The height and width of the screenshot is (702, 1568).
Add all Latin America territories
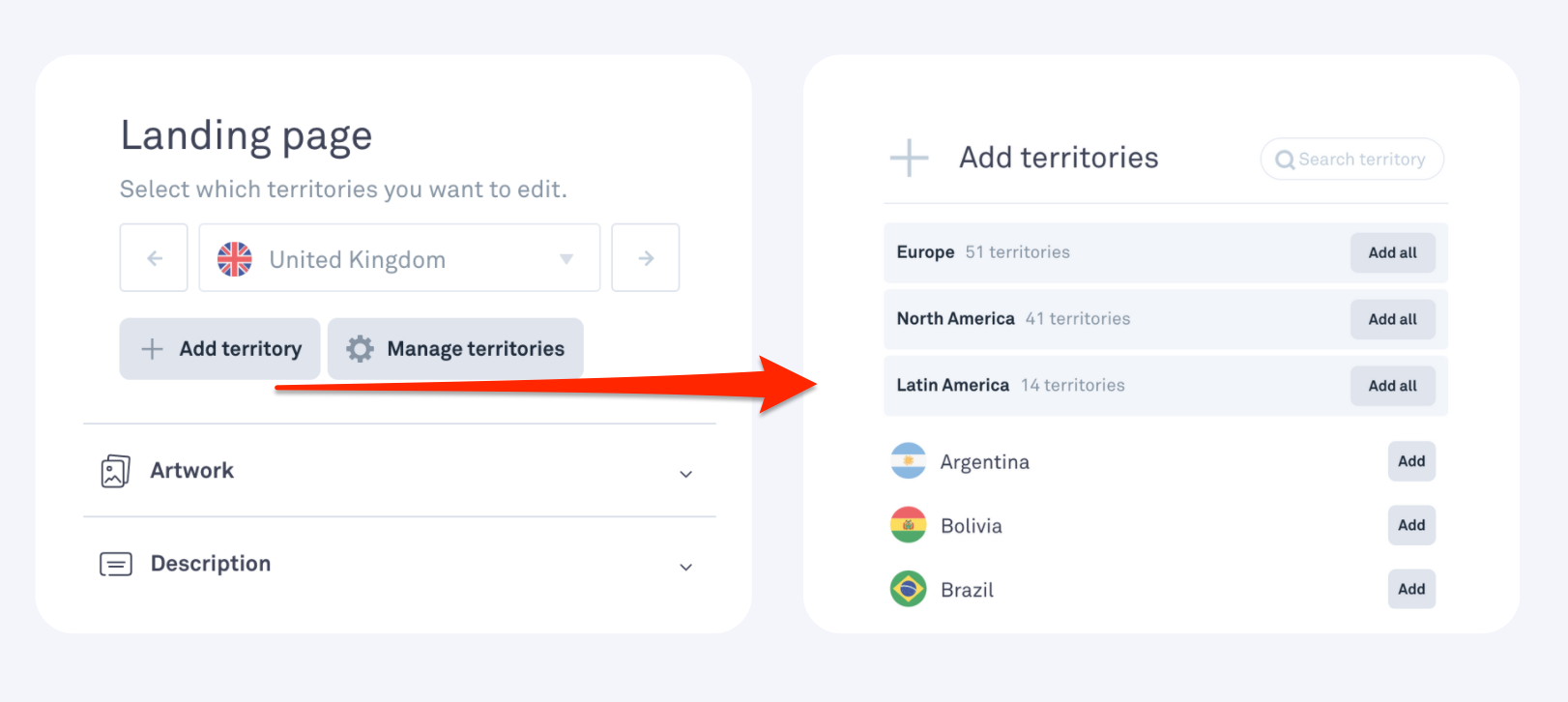pos(1392,386)
